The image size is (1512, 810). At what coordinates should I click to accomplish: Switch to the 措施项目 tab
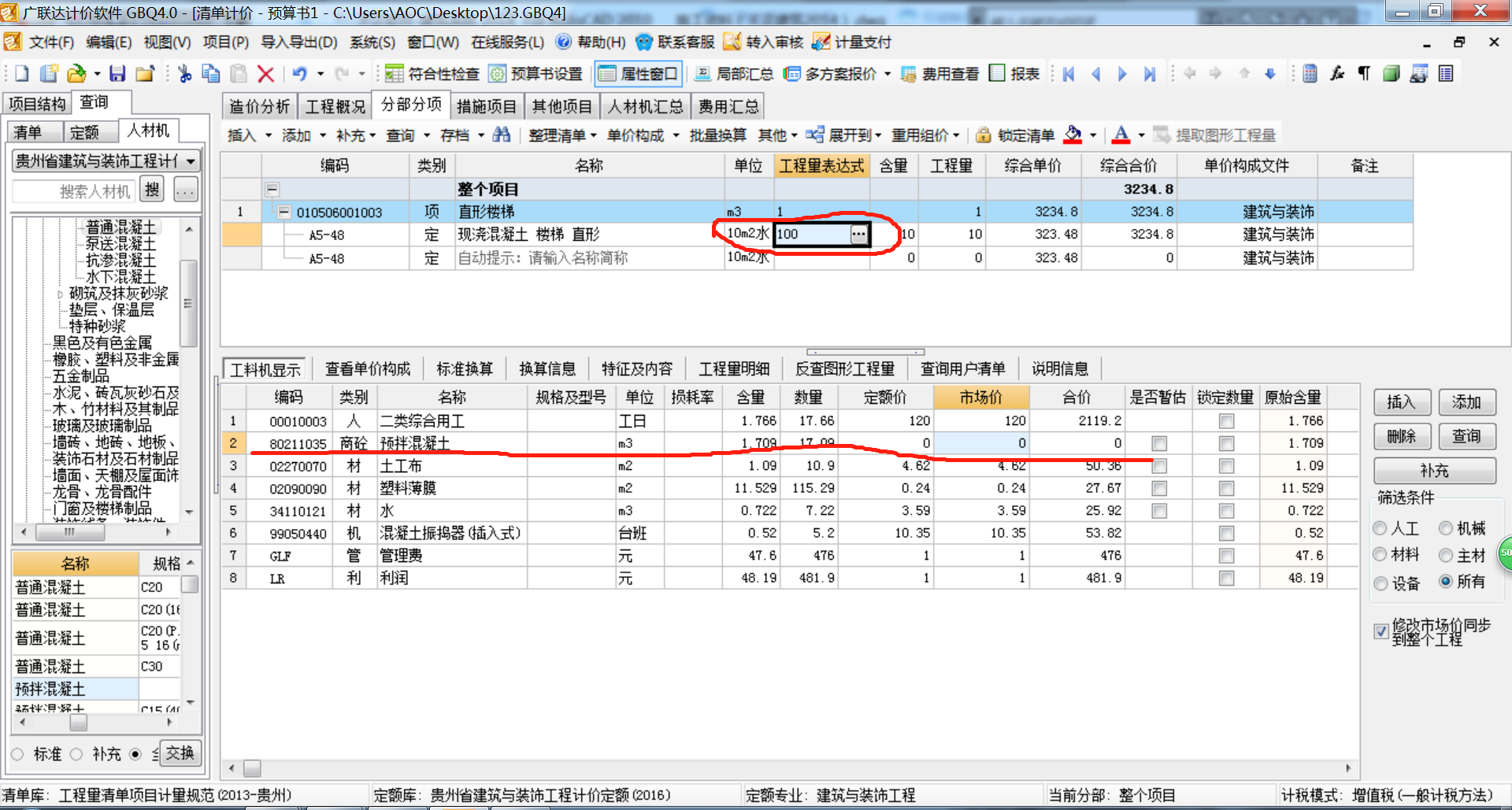pyautogui.click(x=487, y=106)
